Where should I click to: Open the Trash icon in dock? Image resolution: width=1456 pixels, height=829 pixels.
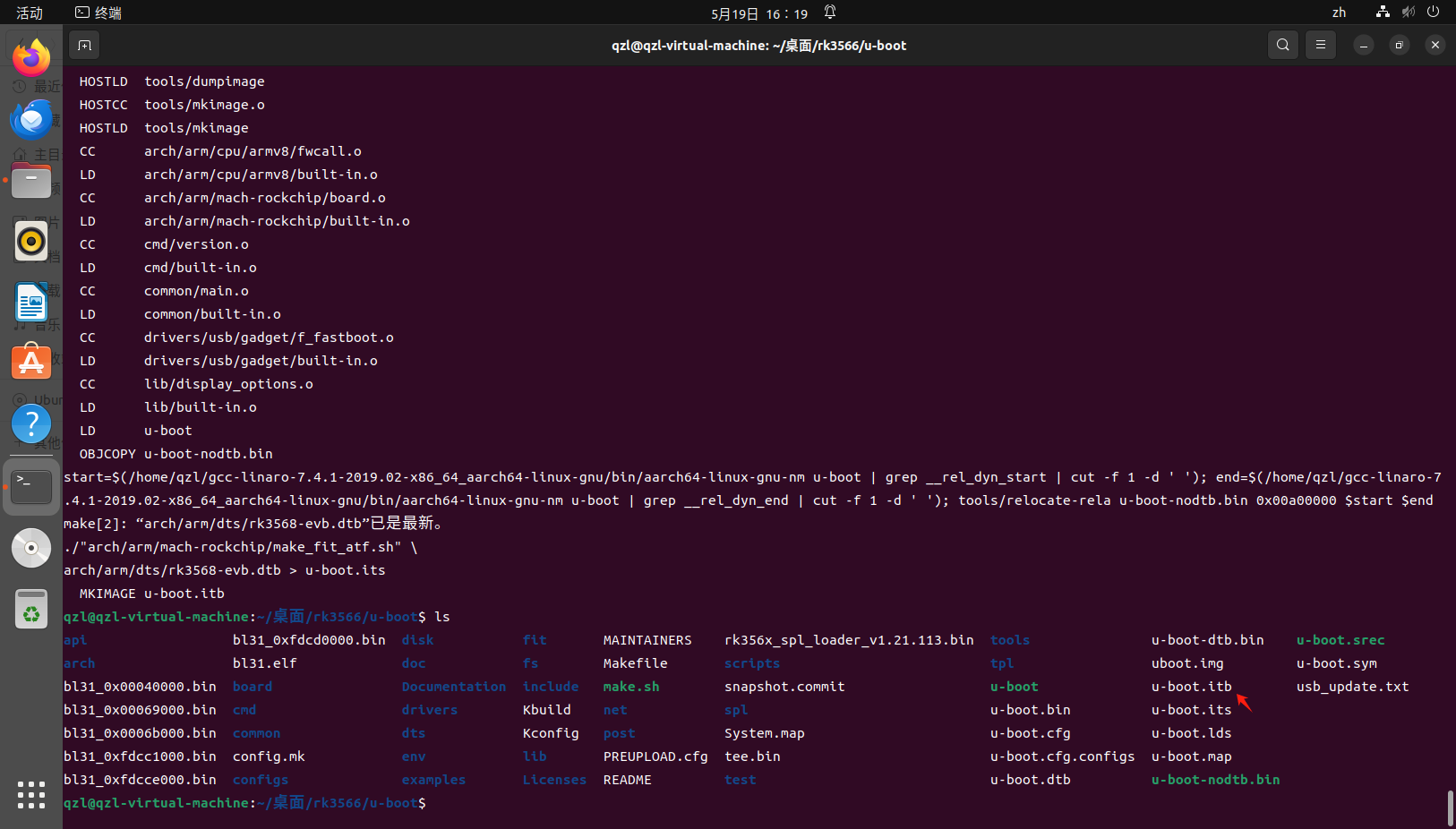[x=31, y=609]
